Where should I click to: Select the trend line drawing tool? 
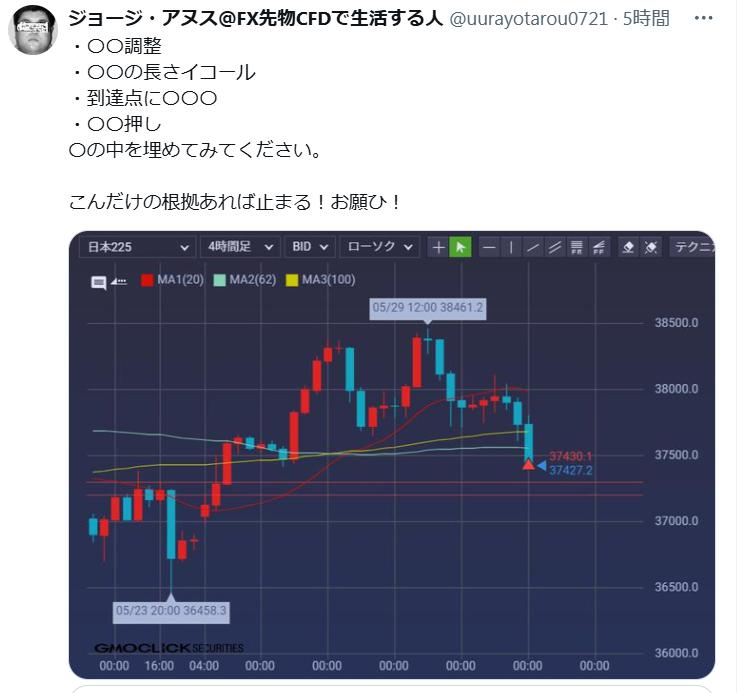(533, 247)
